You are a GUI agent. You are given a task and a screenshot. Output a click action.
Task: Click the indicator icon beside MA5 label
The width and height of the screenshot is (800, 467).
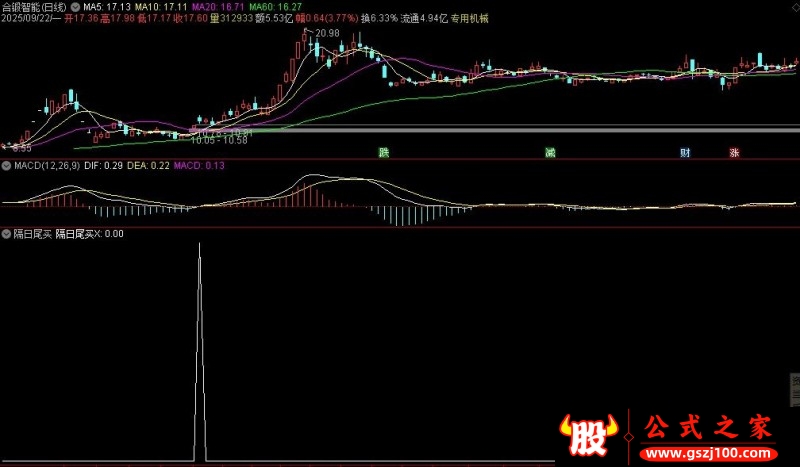[x=76, y=5]
